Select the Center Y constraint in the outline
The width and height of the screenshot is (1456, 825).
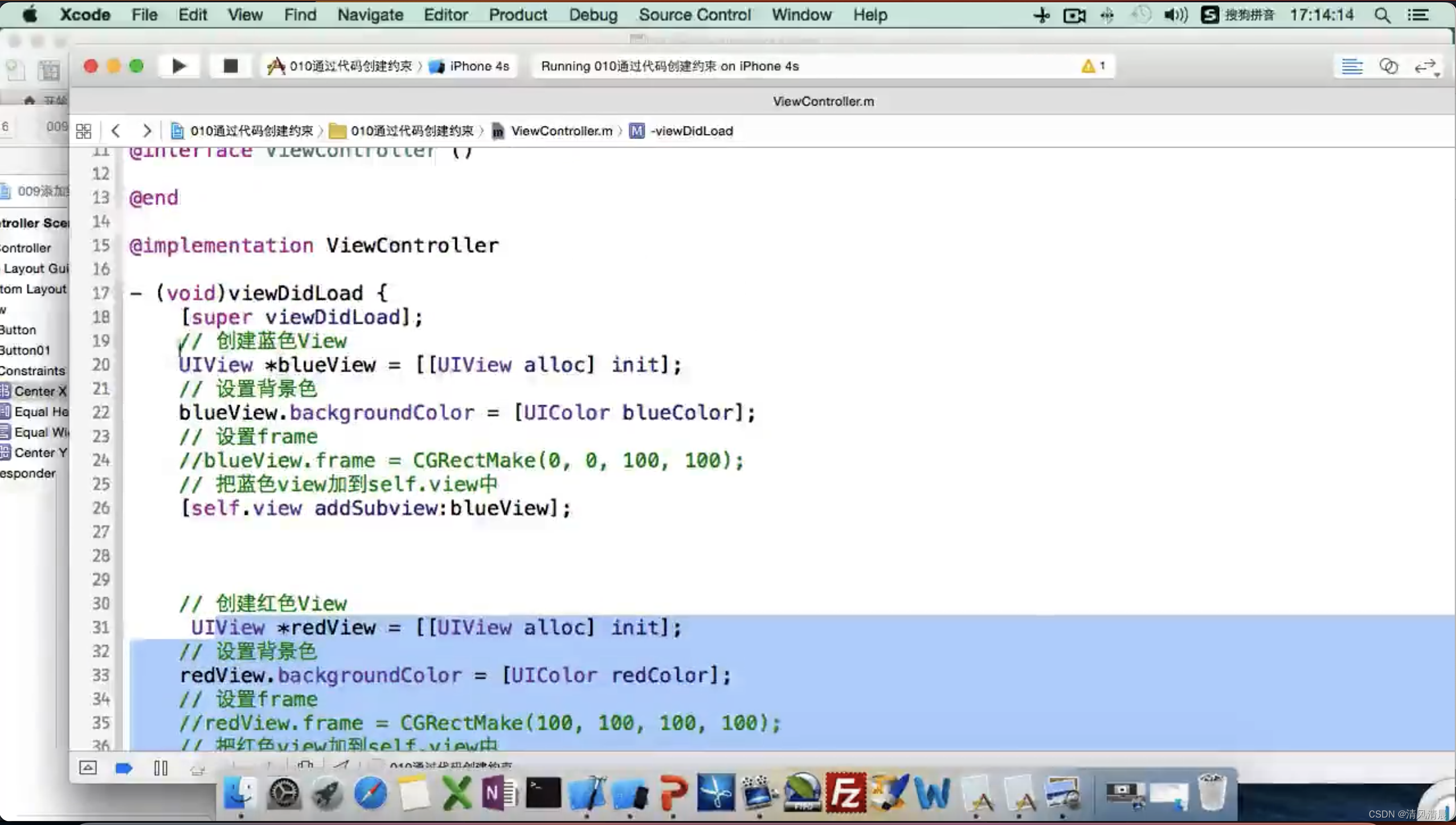(x=34, y=453)
